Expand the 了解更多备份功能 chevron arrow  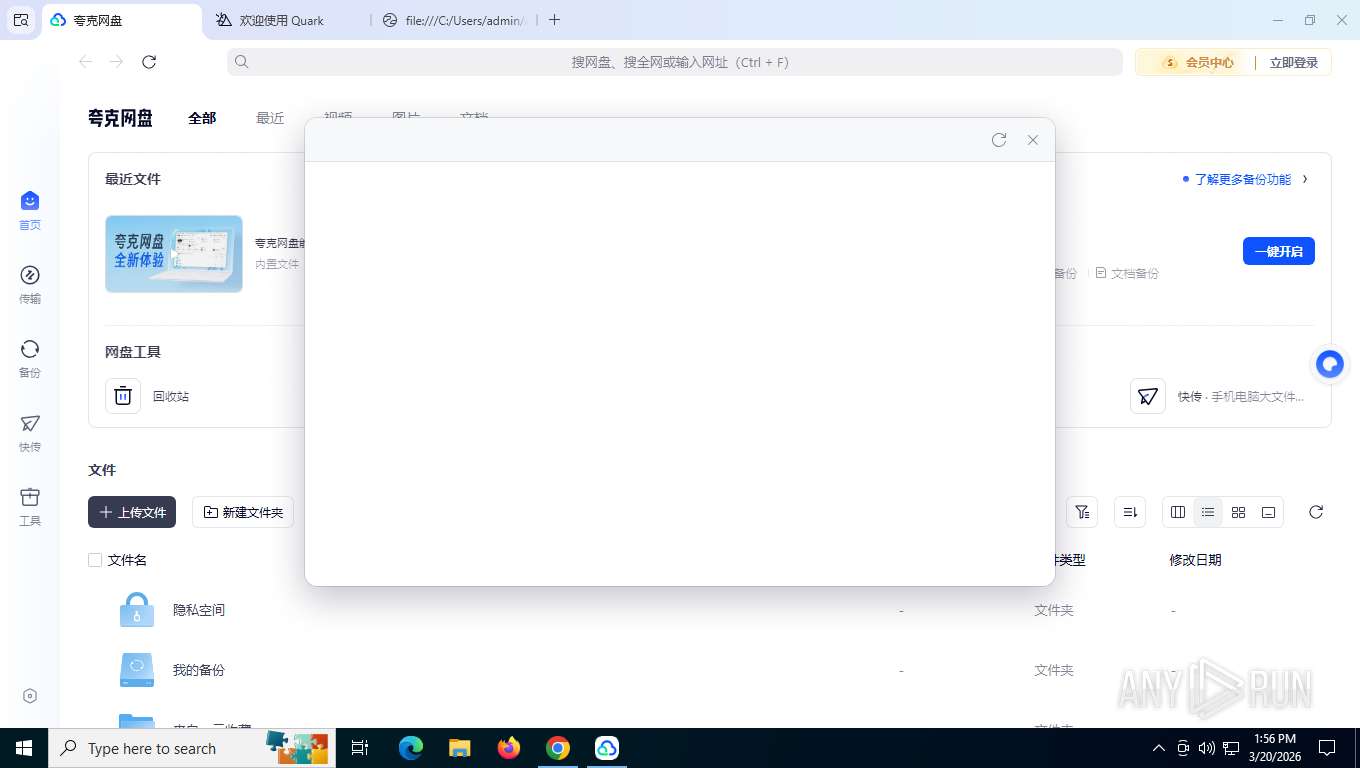1305,179
